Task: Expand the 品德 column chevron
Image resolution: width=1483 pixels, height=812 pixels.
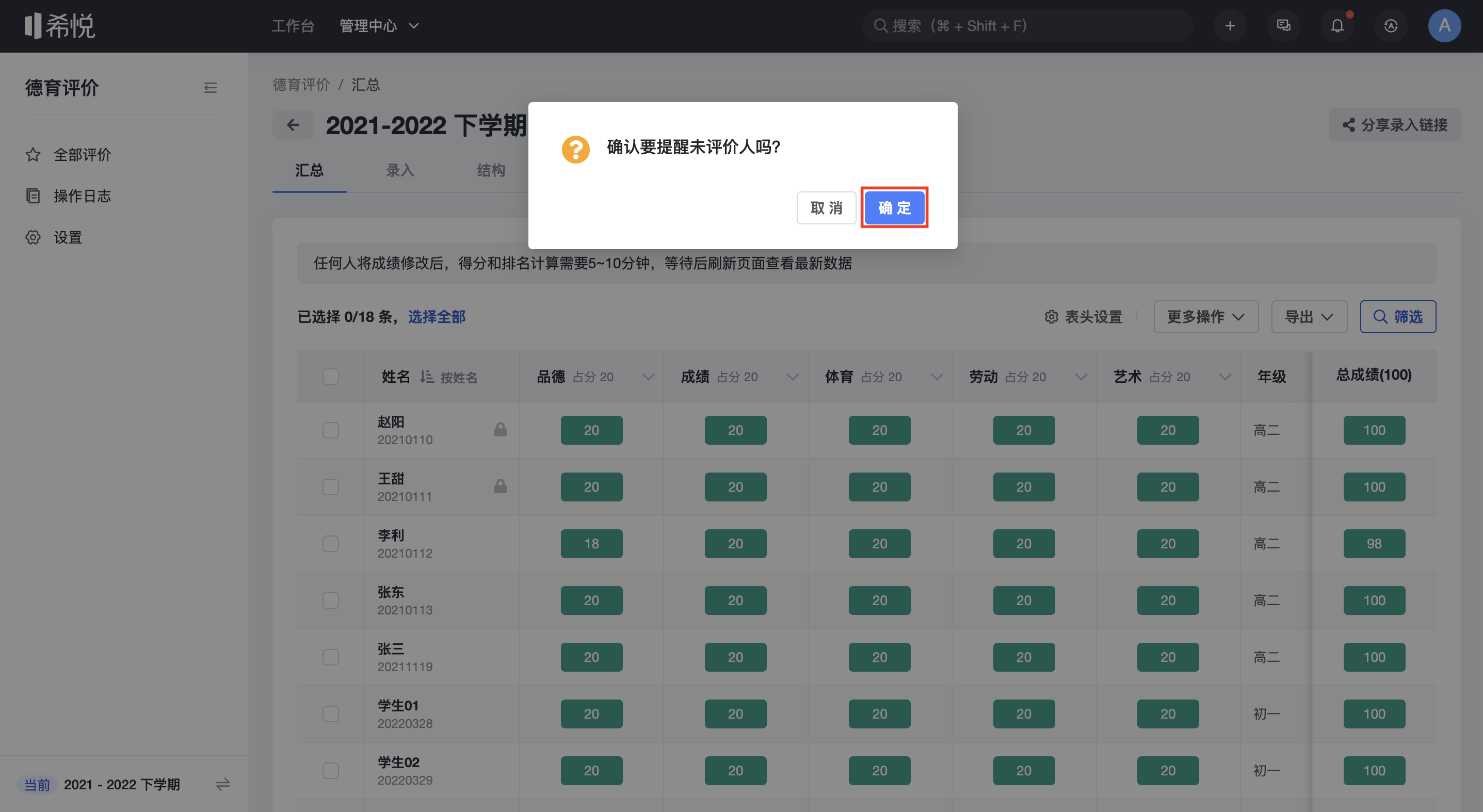Action: pyautogui.click(x=648, y=377)
